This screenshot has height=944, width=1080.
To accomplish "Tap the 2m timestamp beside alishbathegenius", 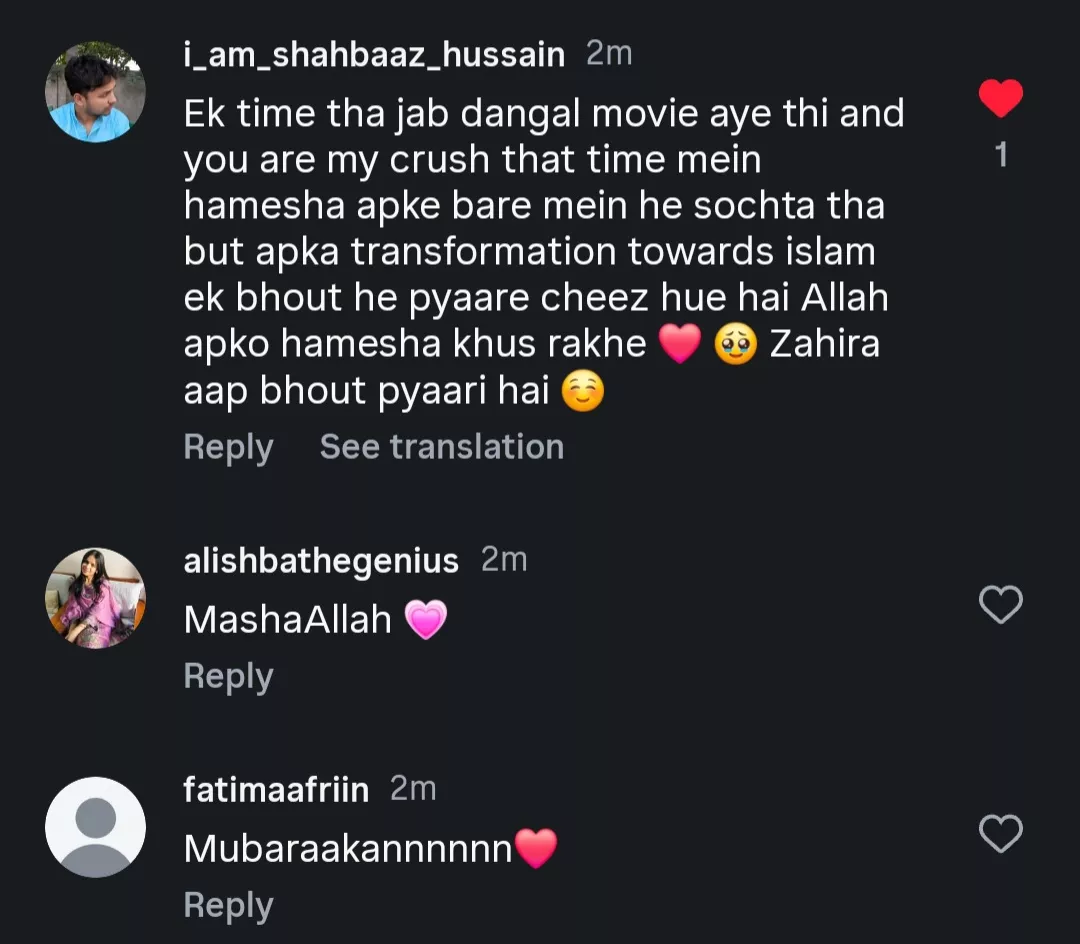I will tap(504, 560).
